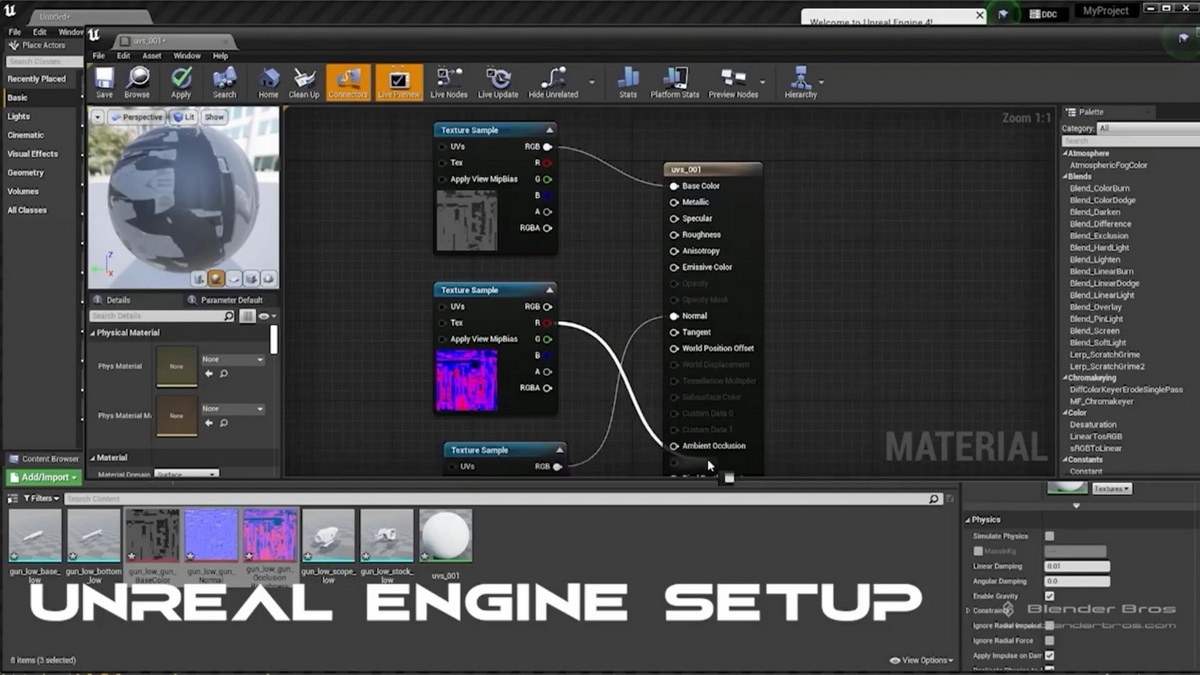This screenshot has width=1200, height=675.
Task: Select the plane preview shape icon
Action: tap(234, 279)
